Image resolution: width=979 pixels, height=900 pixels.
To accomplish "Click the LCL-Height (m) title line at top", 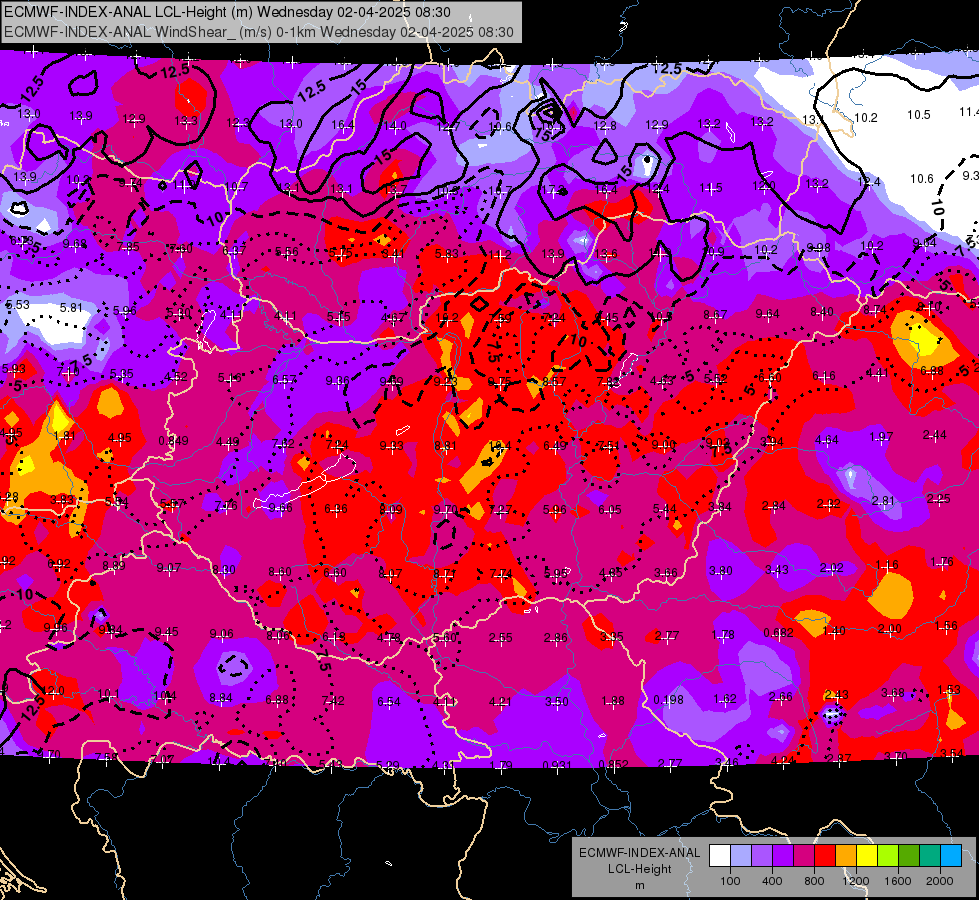I will pyautogui.click(x=227, y=12).
